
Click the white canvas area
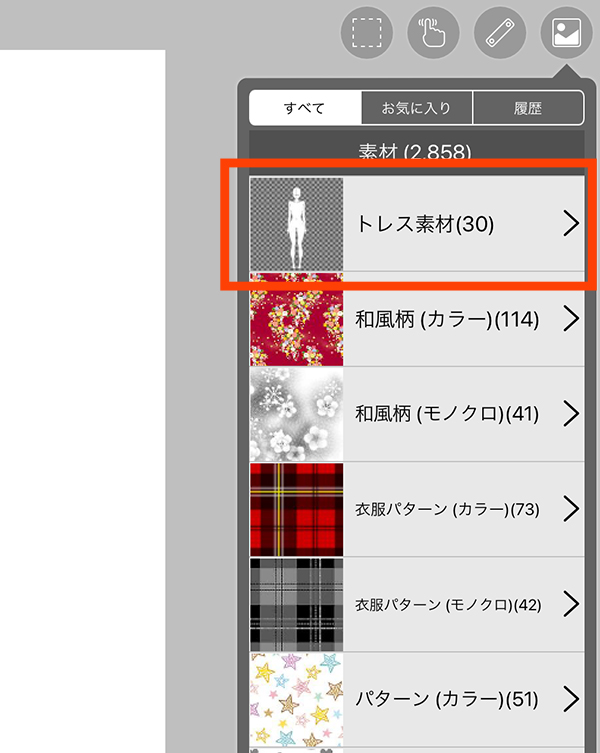coord(83,401)
